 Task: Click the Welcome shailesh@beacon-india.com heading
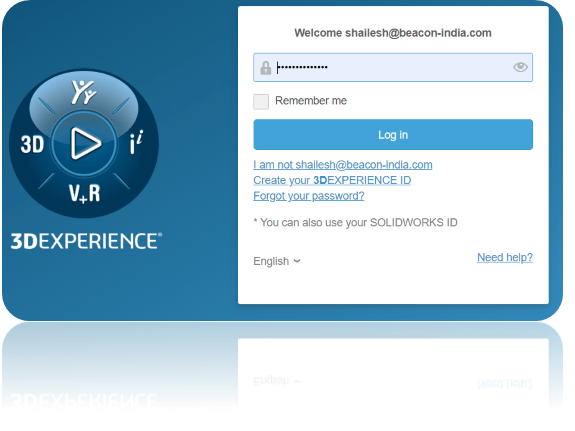click(x=393, y=33)
